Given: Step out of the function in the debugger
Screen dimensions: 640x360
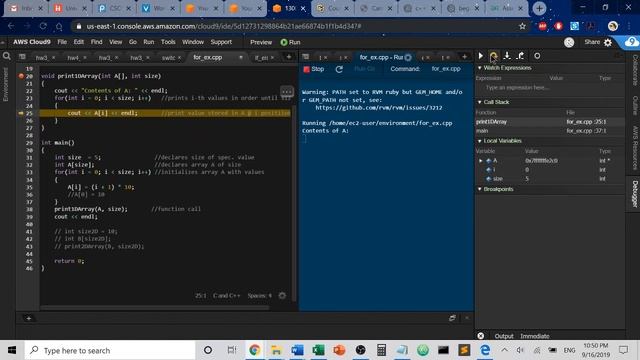Looking at the screenshot, I should [x=520, y=56].
